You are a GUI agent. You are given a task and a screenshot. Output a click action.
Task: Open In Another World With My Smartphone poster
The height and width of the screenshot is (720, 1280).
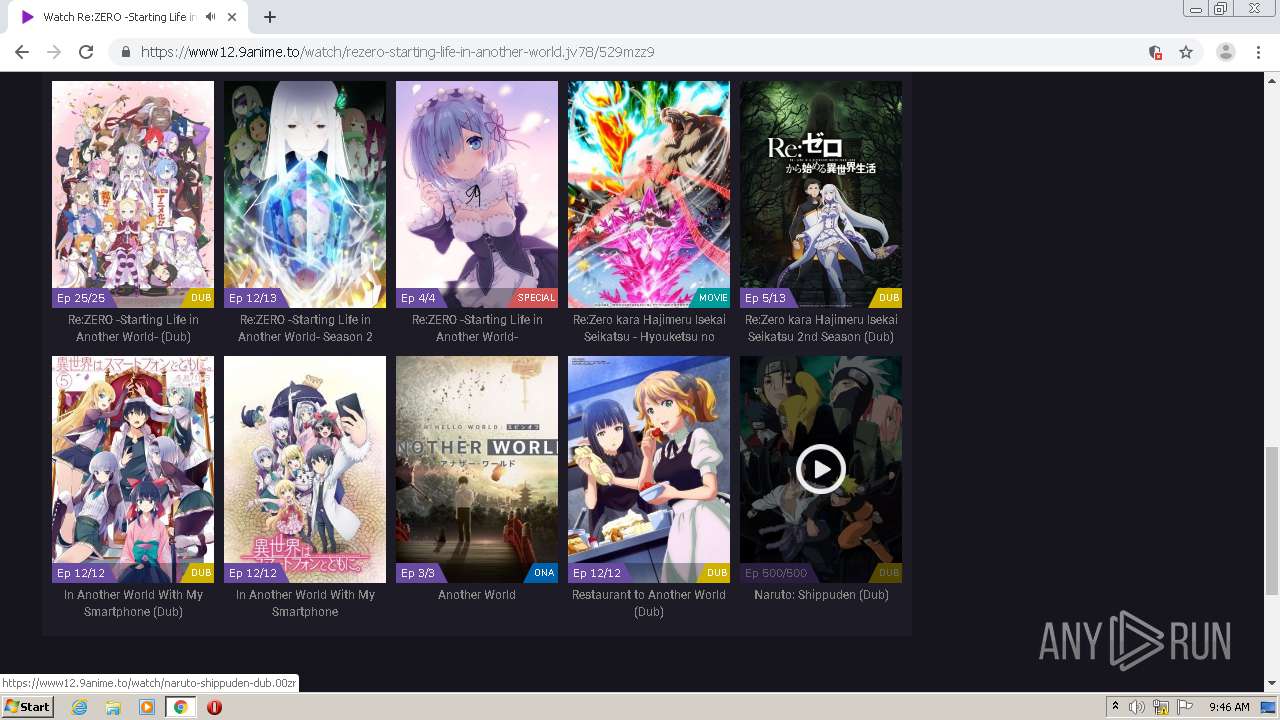point(305,469)
